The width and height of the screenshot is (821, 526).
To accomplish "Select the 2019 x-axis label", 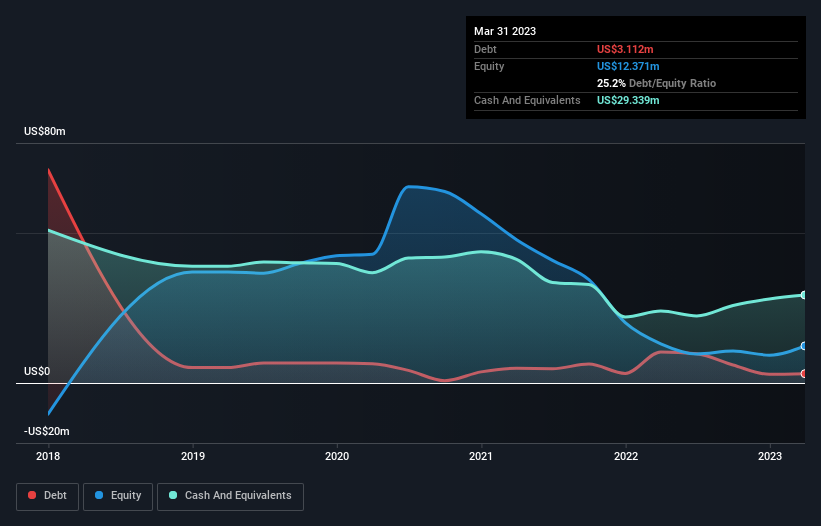I will [193, 456].
